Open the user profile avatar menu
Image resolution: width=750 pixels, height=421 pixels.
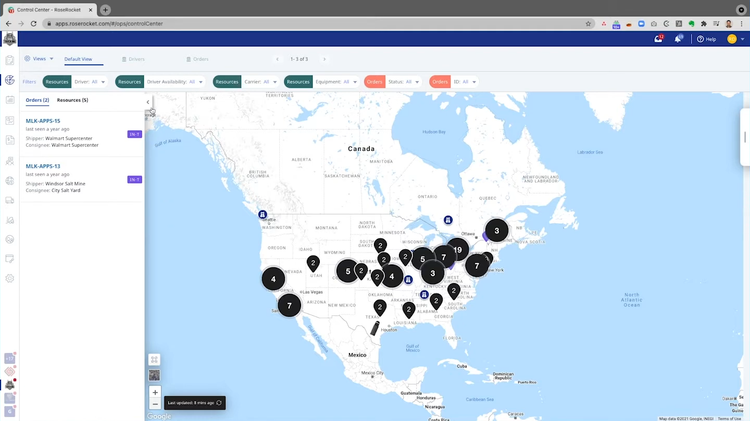(x=732, y=38)
